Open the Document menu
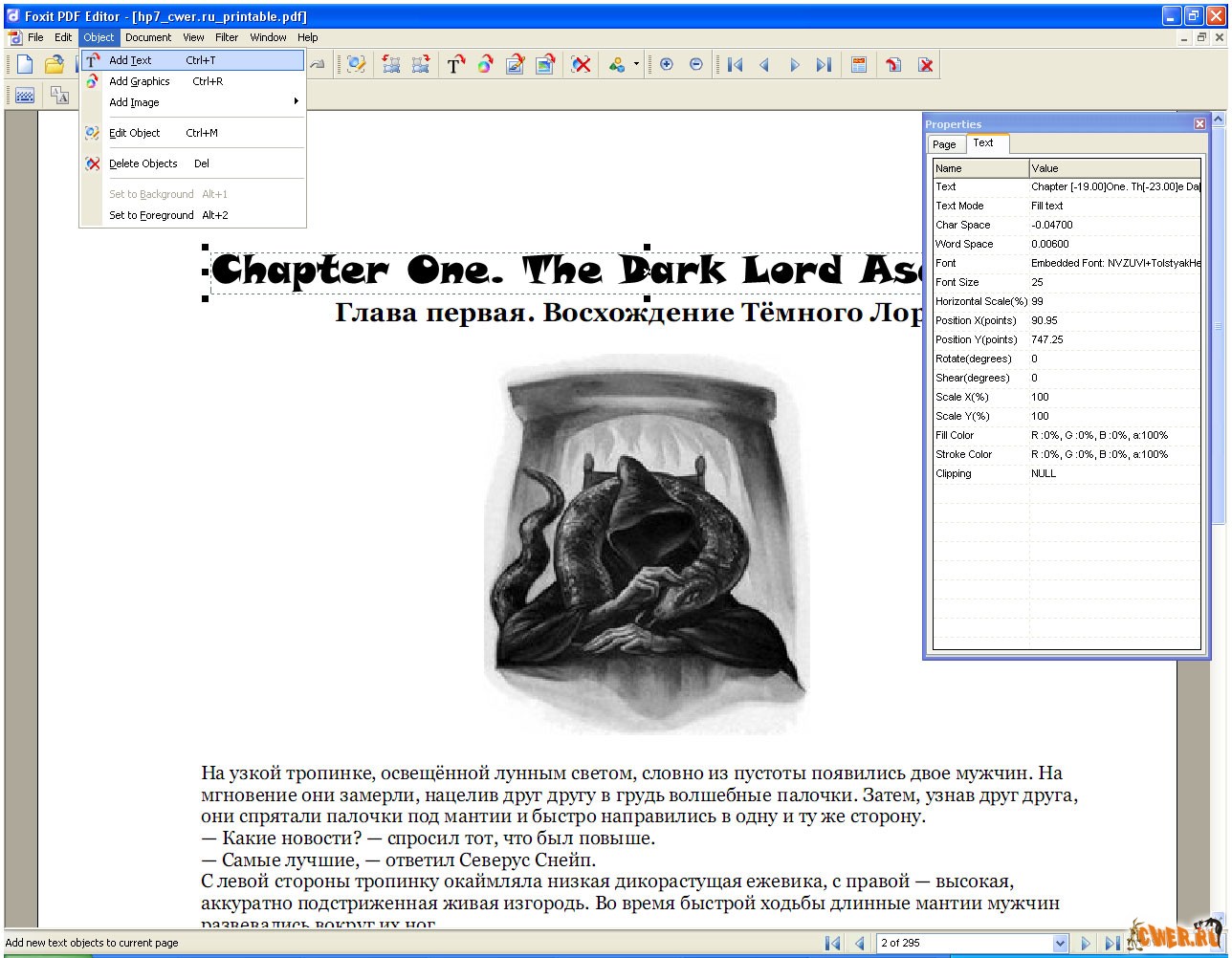The image size is (1232, 958). (148, 37)
